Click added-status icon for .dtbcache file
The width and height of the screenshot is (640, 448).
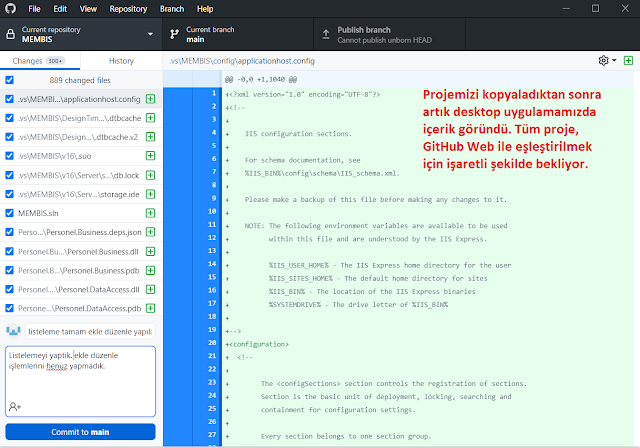pyautogui.click(x=151, y=118)
